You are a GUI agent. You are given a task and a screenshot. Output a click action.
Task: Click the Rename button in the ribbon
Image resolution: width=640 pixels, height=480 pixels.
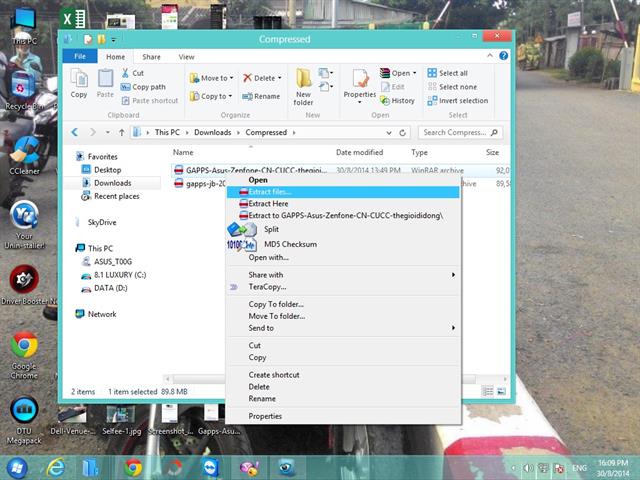coord(261,96)
